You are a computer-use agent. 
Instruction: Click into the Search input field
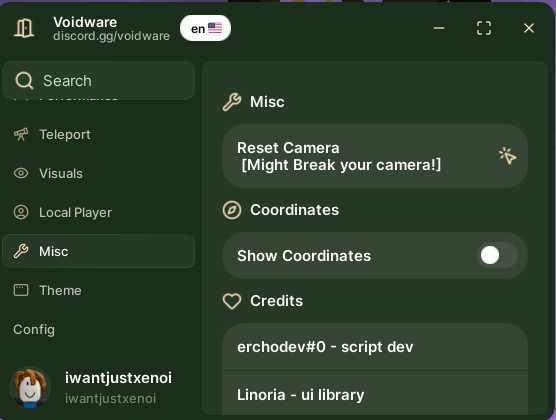[98, 81]
